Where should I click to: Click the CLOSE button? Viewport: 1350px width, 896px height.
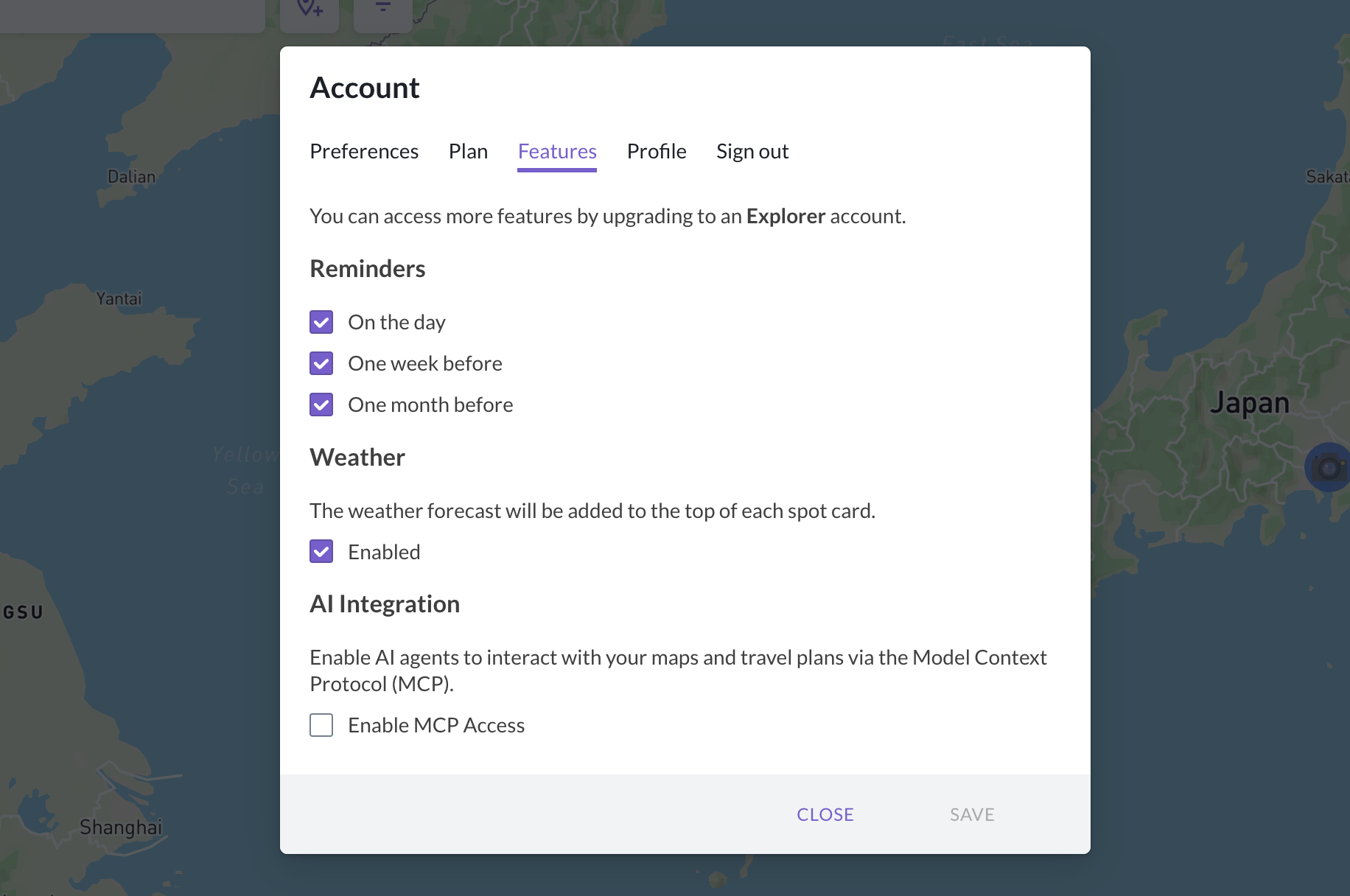[825, 814]
